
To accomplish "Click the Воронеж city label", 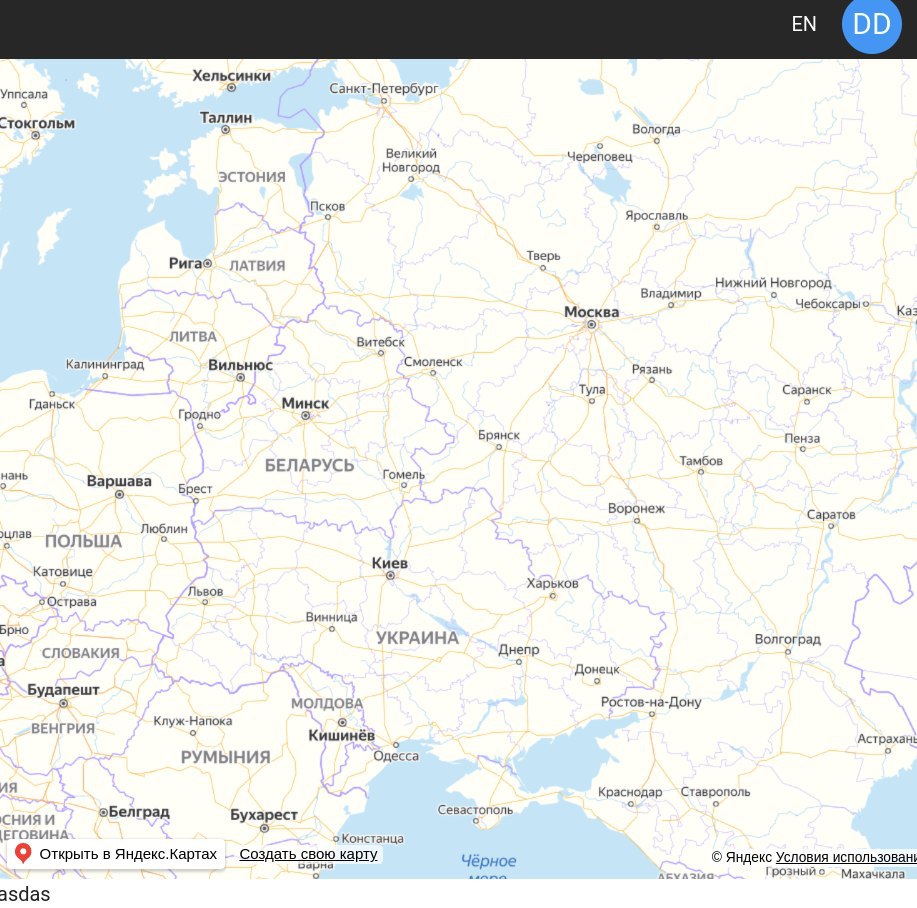I will click(x=636, y=509).
